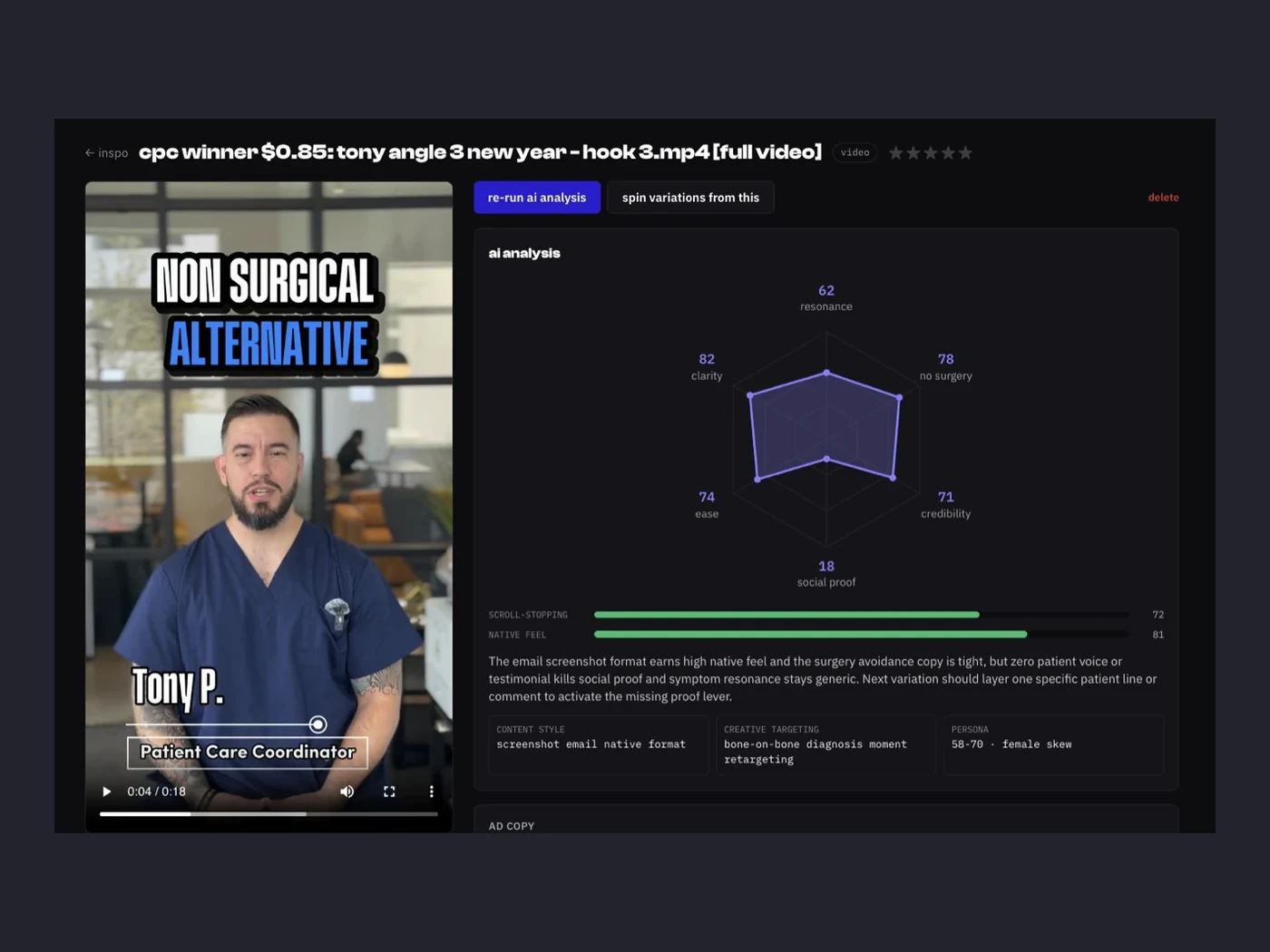Click the no surgery score 78
This screenshot has height=952, width=1270.
pos(946,360)
